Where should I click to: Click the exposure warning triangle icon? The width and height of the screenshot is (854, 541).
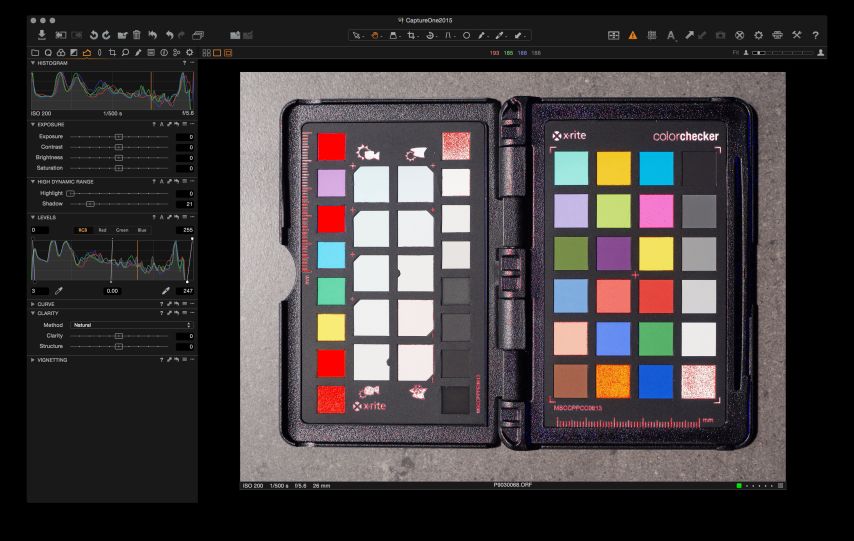(632, 35)
